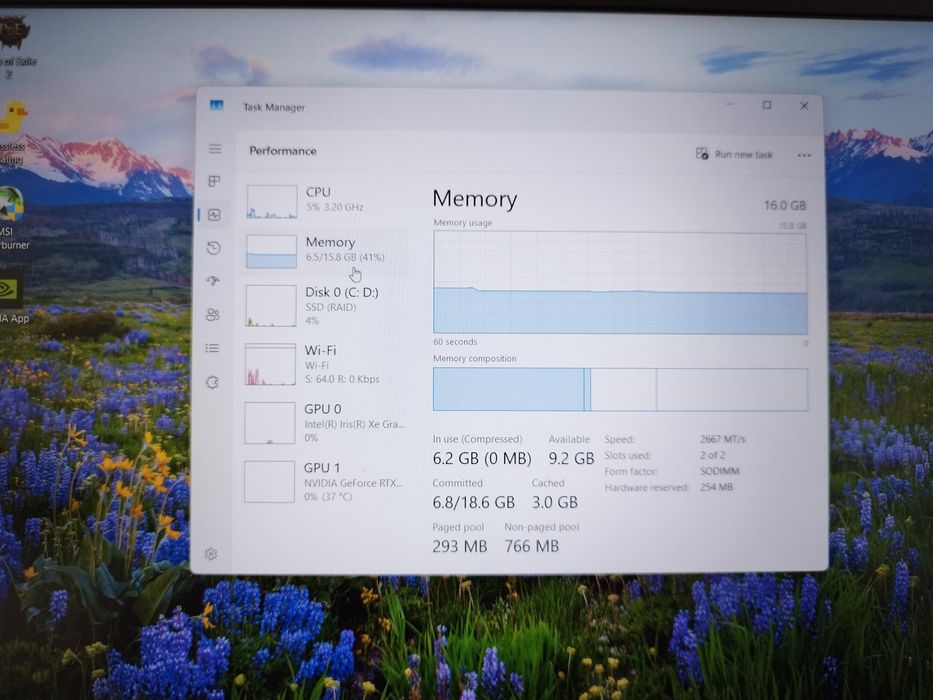Click the '254 MB' hardware reserved value
The width and height of the screenshot is (933, 700).
[716, 487]
